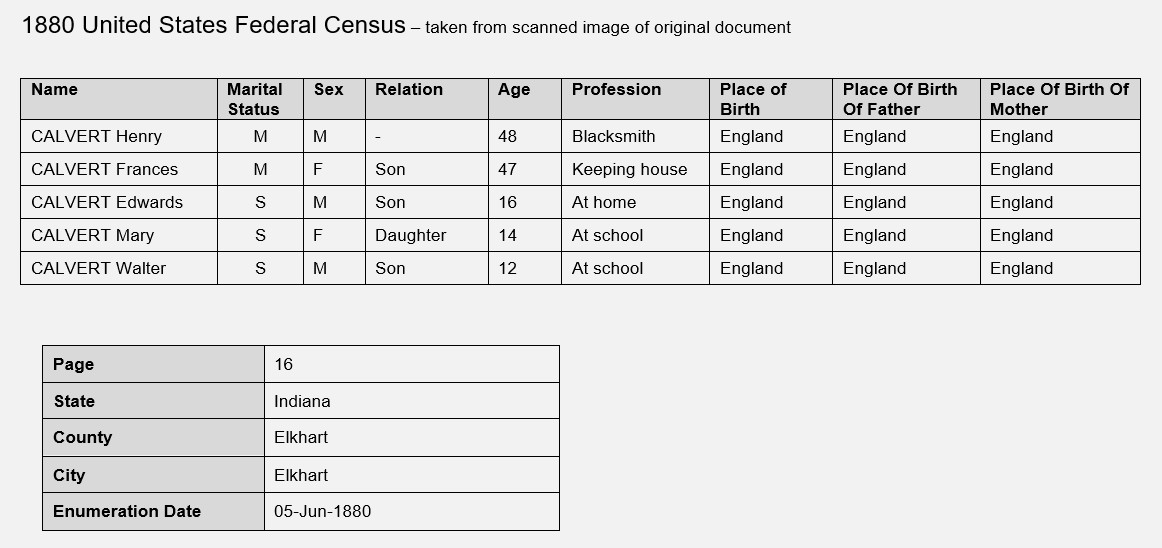Select the Blacksmith profession cell
Screen dimensions: 1162x548
pos(635,136)
